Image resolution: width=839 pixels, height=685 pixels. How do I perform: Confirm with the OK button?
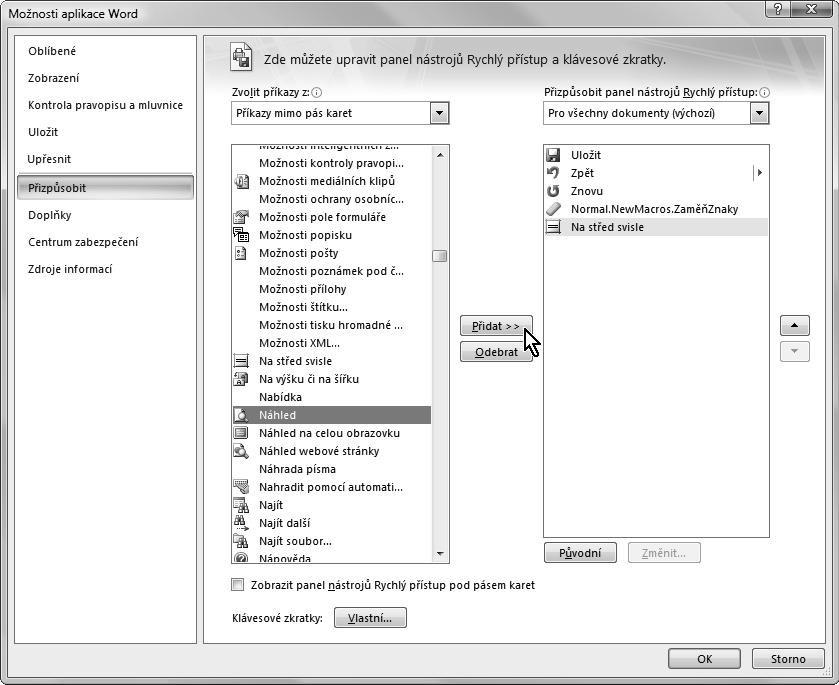click(704, 659)
